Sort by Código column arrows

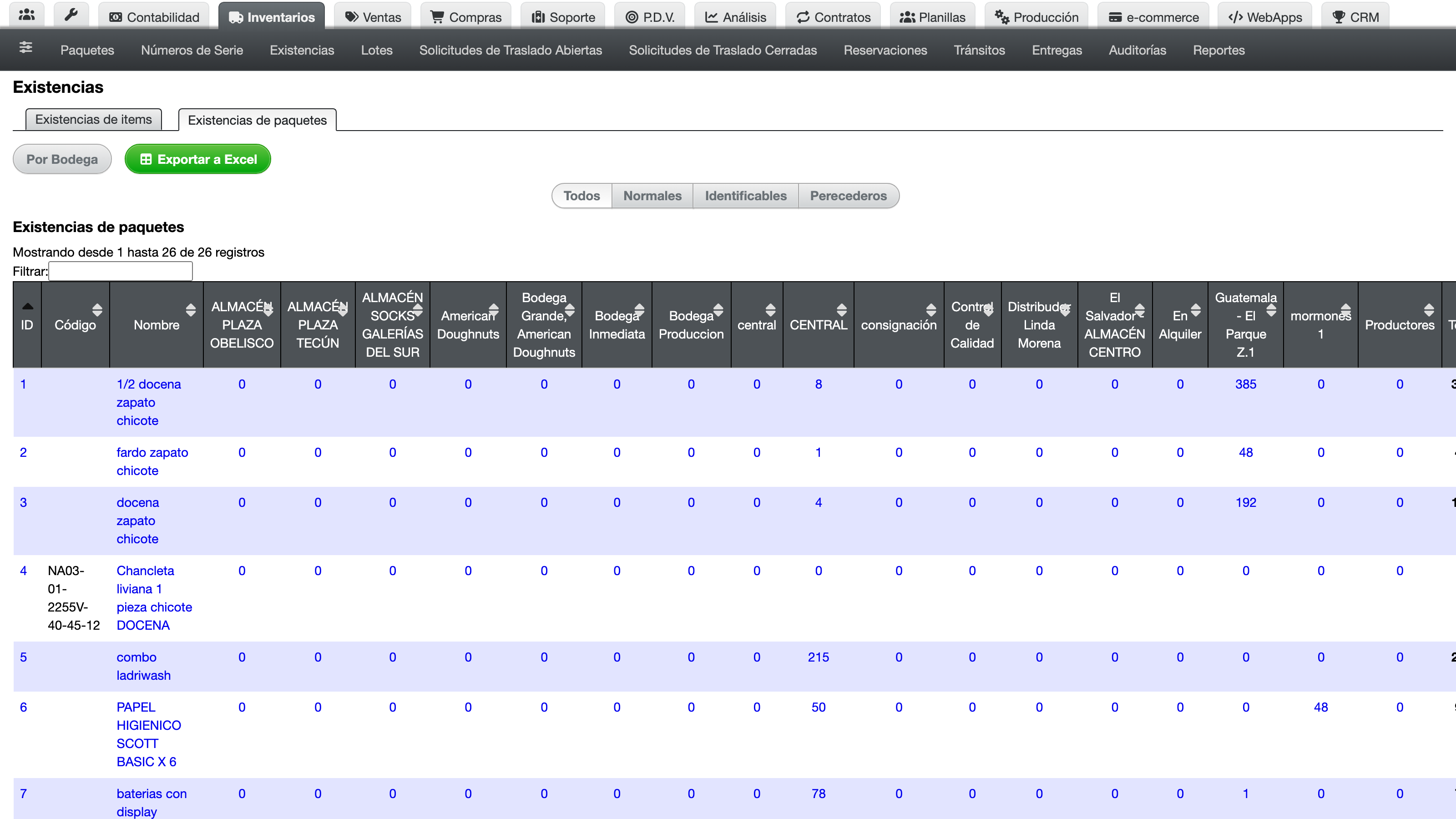pos(97,310)
